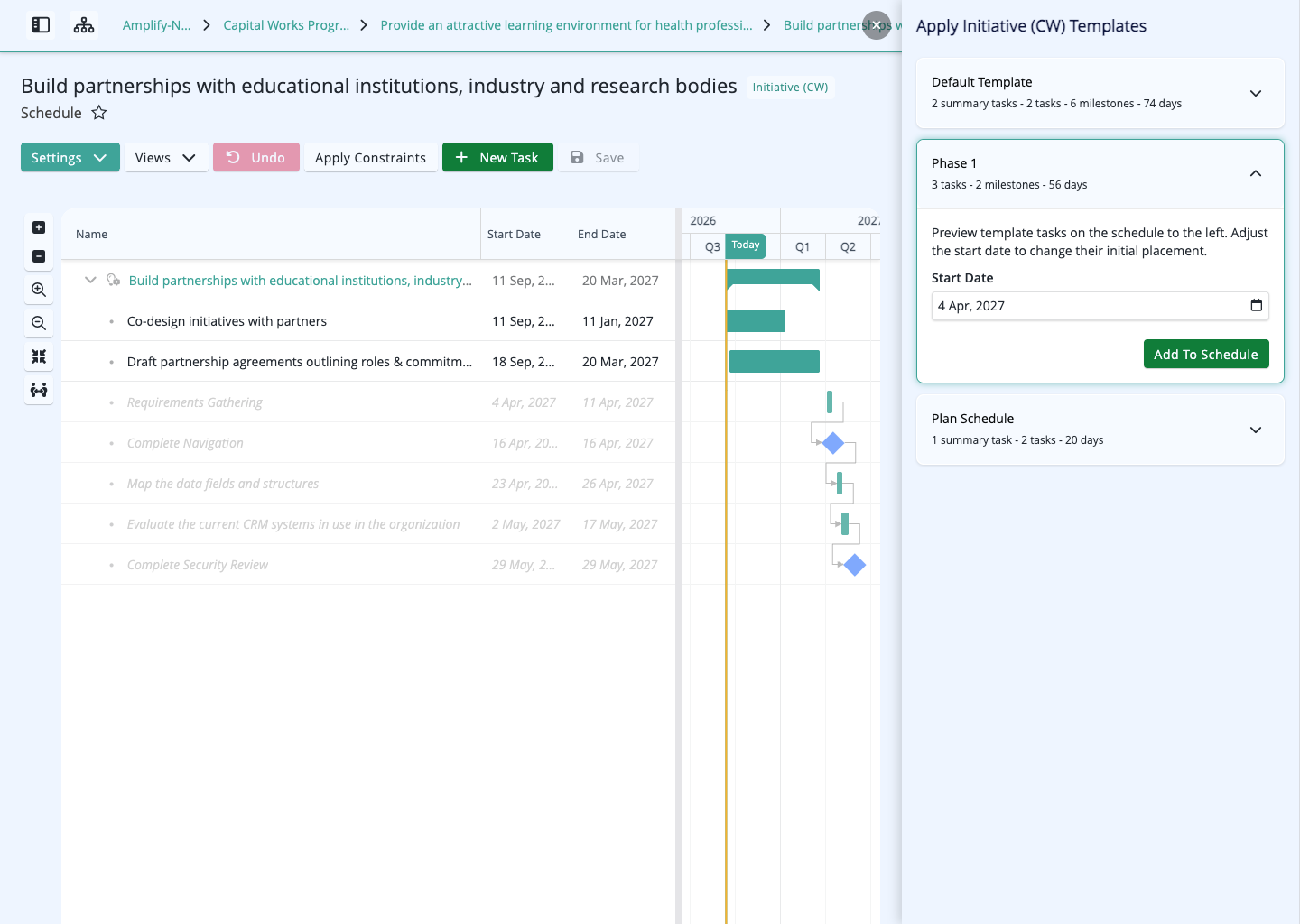
Task: Select Co-design initiatives with partners row
Action: pos(368,320)
